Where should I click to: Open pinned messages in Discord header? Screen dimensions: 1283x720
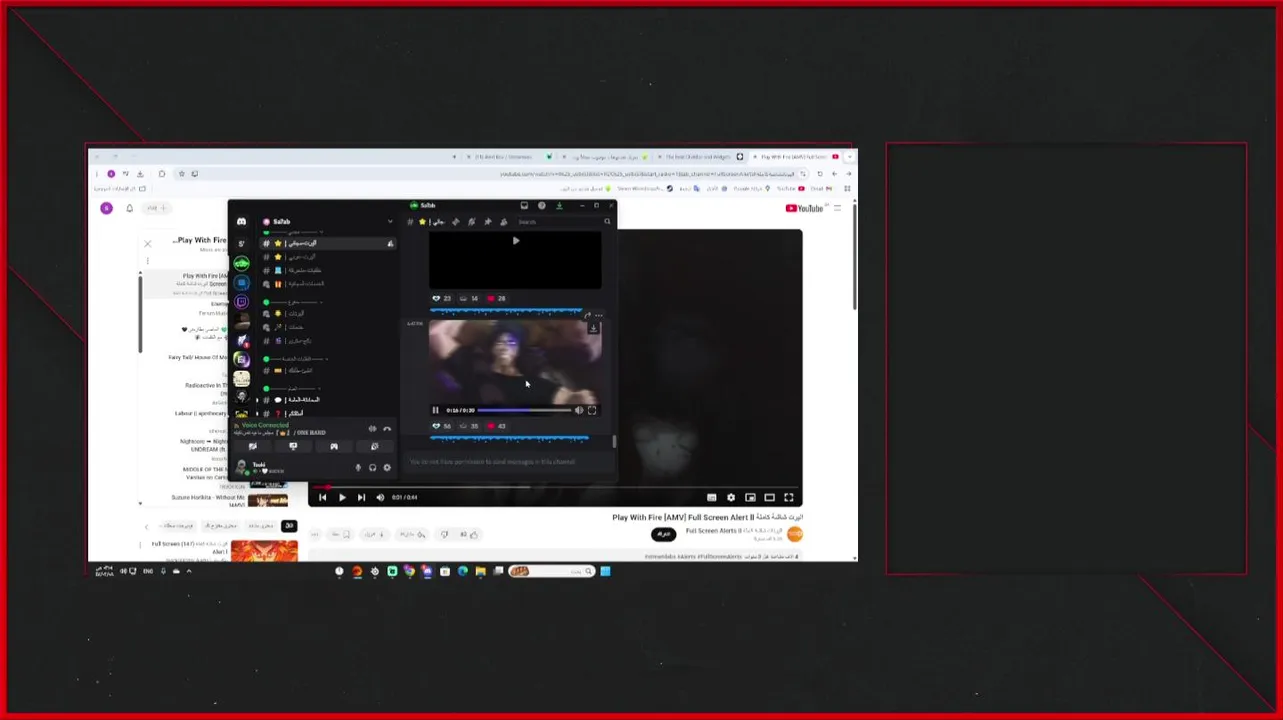487,222
